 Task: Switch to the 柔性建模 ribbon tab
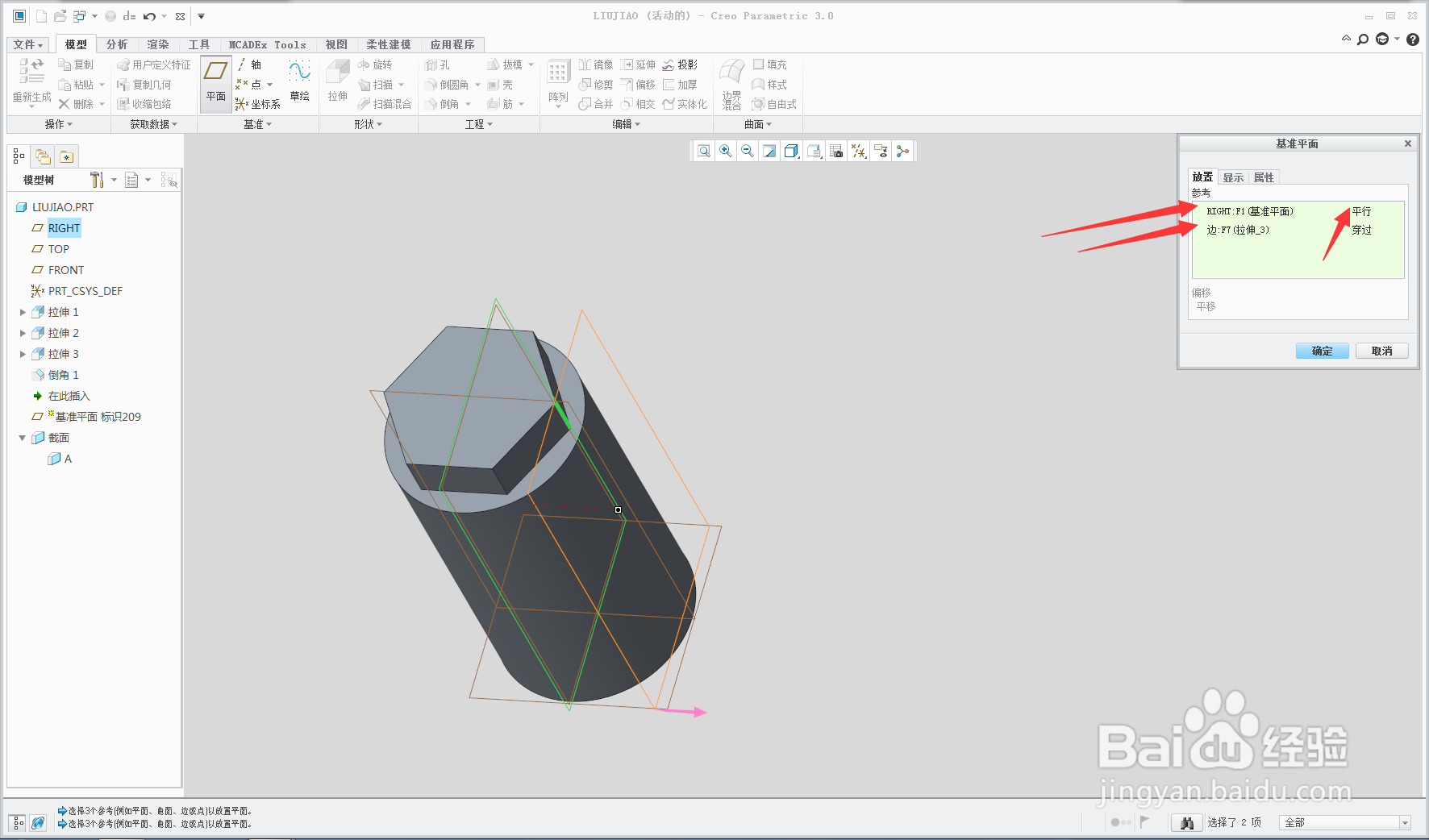click(x=388, y=44)
